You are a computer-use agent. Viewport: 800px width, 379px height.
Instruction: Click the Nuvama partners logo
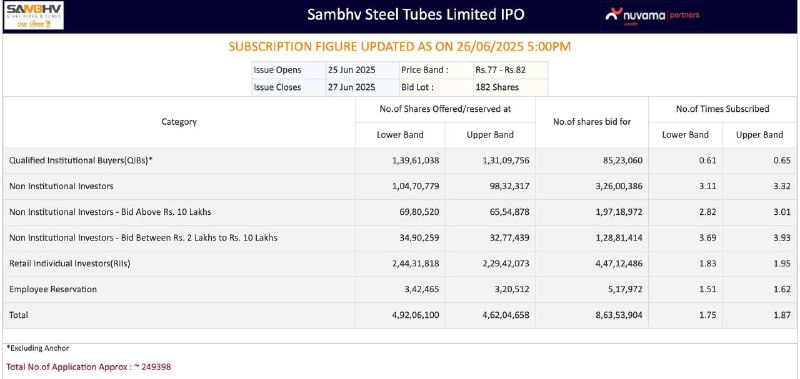click(652, 15)
